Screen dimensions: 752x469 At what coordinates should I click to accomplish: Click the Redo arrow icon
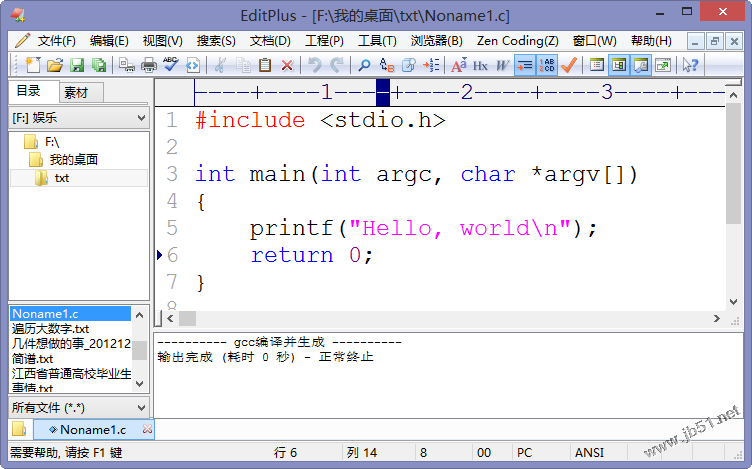337,65
